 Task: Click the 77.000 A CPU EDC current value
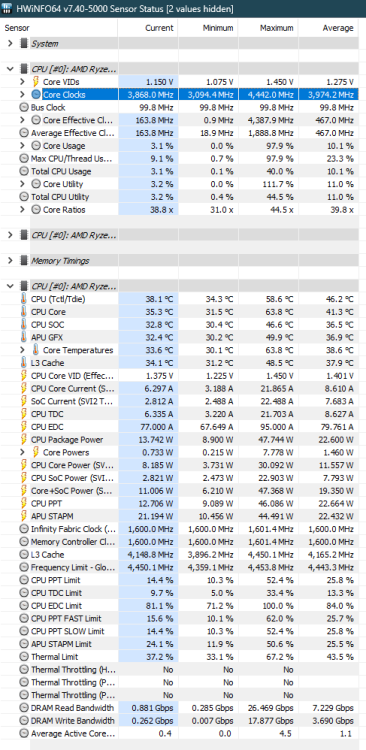click(156, 427)
